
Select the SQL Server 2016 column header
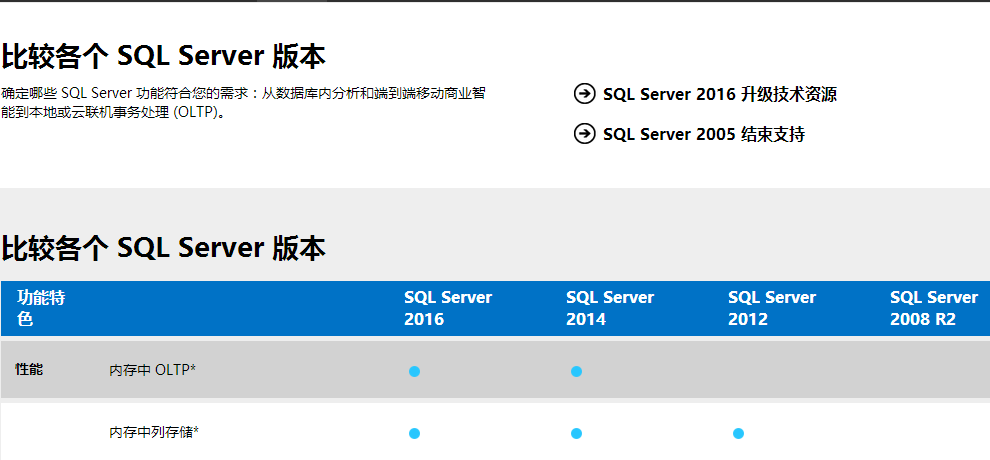tap(448, 308)
